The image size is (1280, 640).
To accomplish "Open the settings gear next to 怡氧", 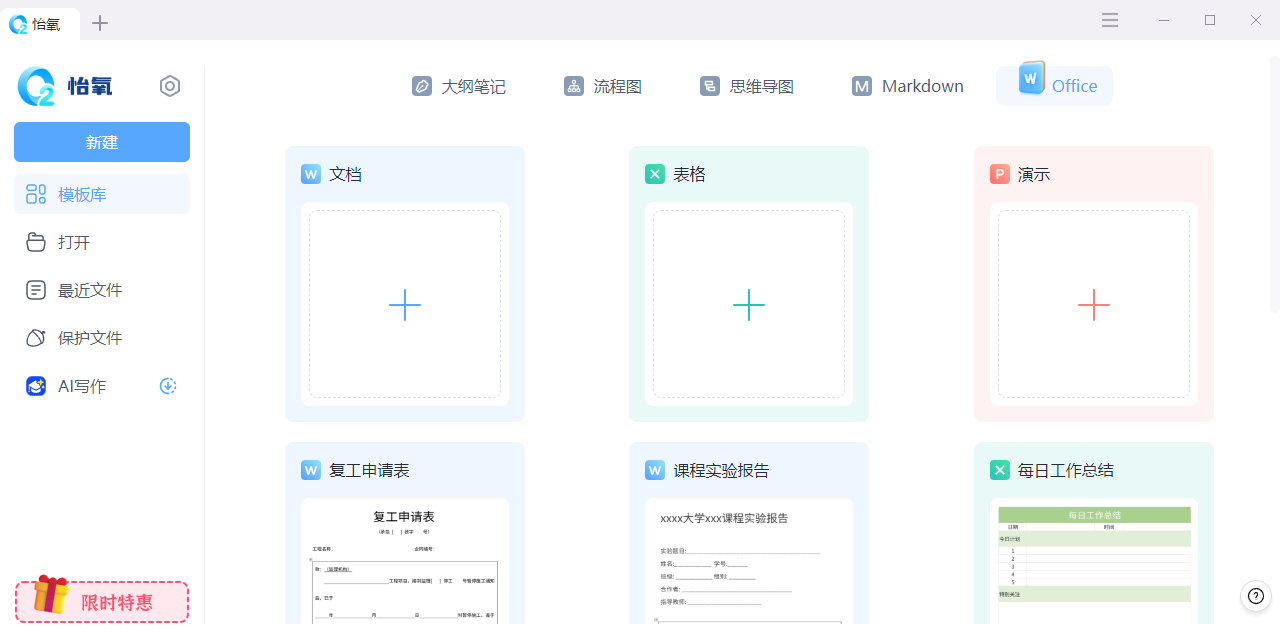I will (170, 86).
